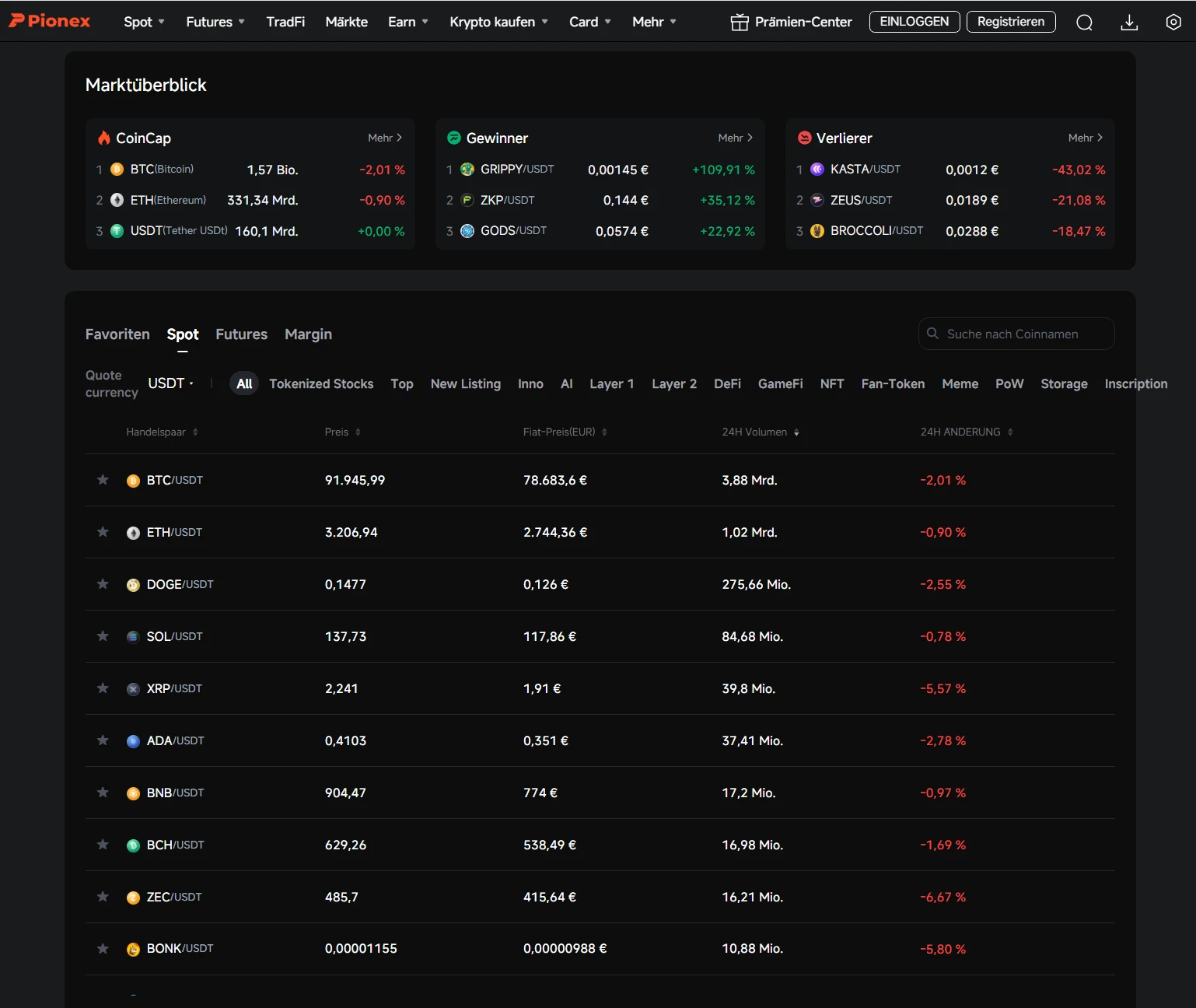Expand the Card menu

tap(590, 22)
